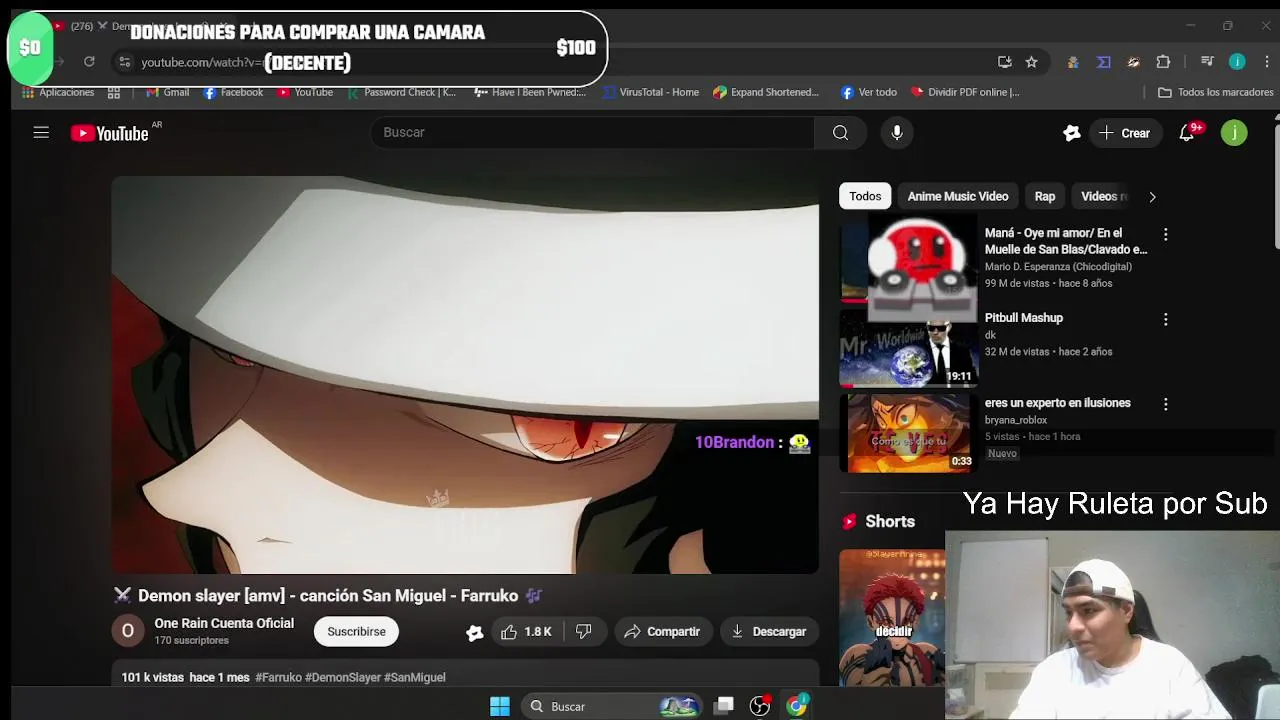Image resolution: width=1280 pixels, height=720 pixels.
Task: Open the Pitbull Mashup video thumbnail
Action: click(x=908, y=347)
